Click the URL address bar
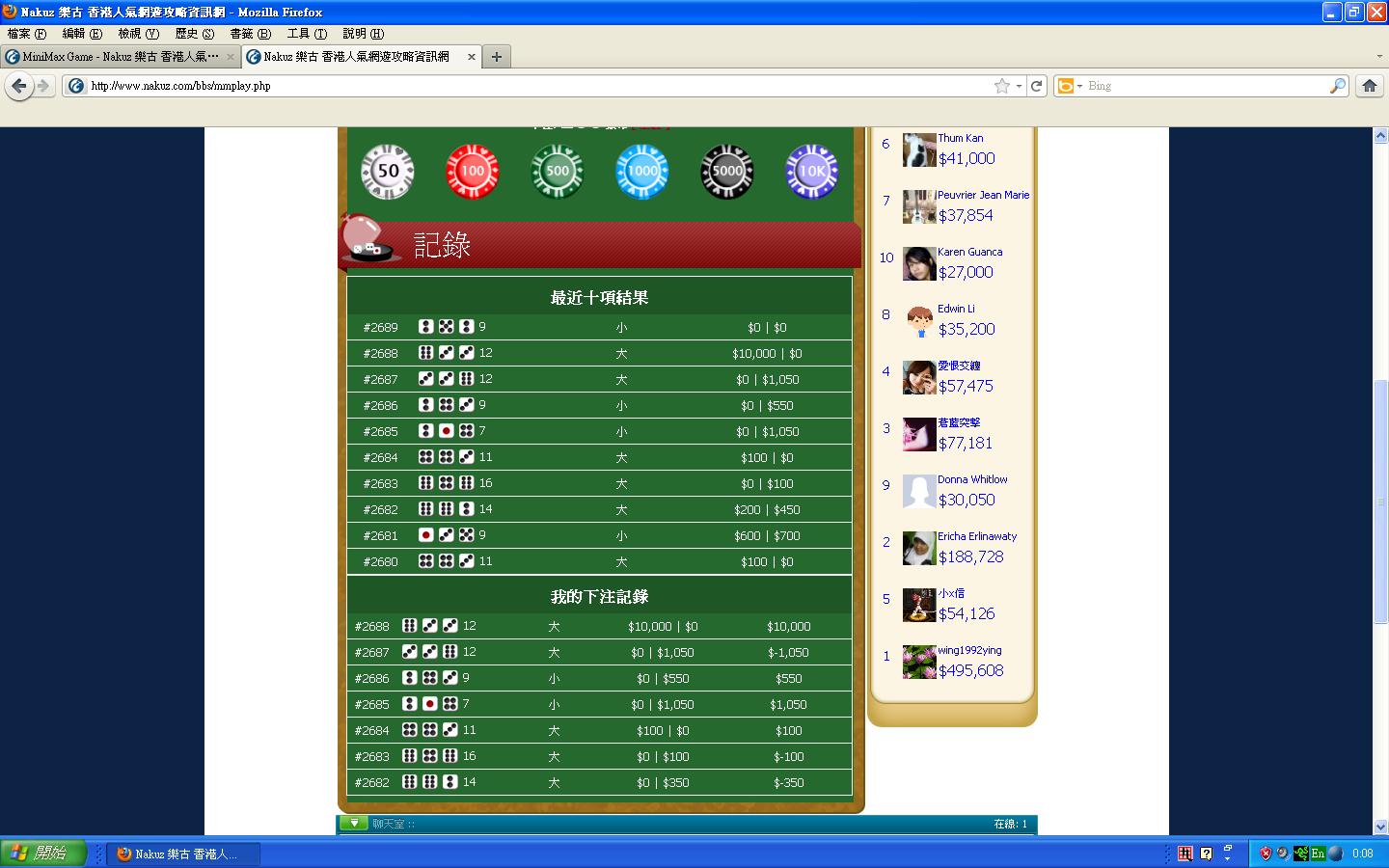Image resolution: width=1389 pixels, height=868 pixels. (x=531, y=86)
